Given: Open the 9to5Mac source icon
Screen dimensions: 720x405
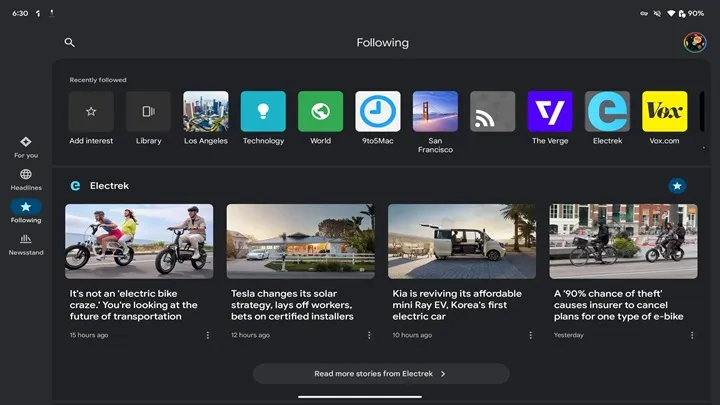Looking at the screenshot, I should (378, 112).
